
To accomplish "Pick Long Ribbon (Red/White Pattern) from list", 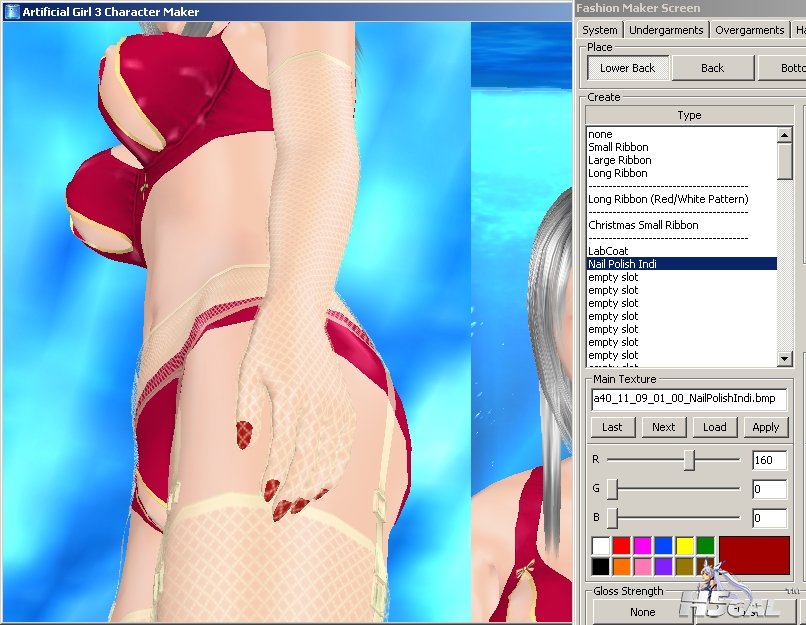I will pos(668,199).
